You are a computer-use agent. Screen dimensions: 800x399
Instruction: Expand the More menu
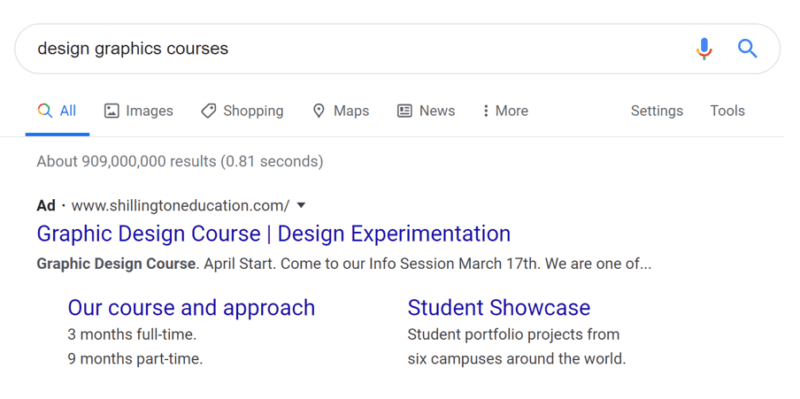pyautogui.click(x=505, y=111)
